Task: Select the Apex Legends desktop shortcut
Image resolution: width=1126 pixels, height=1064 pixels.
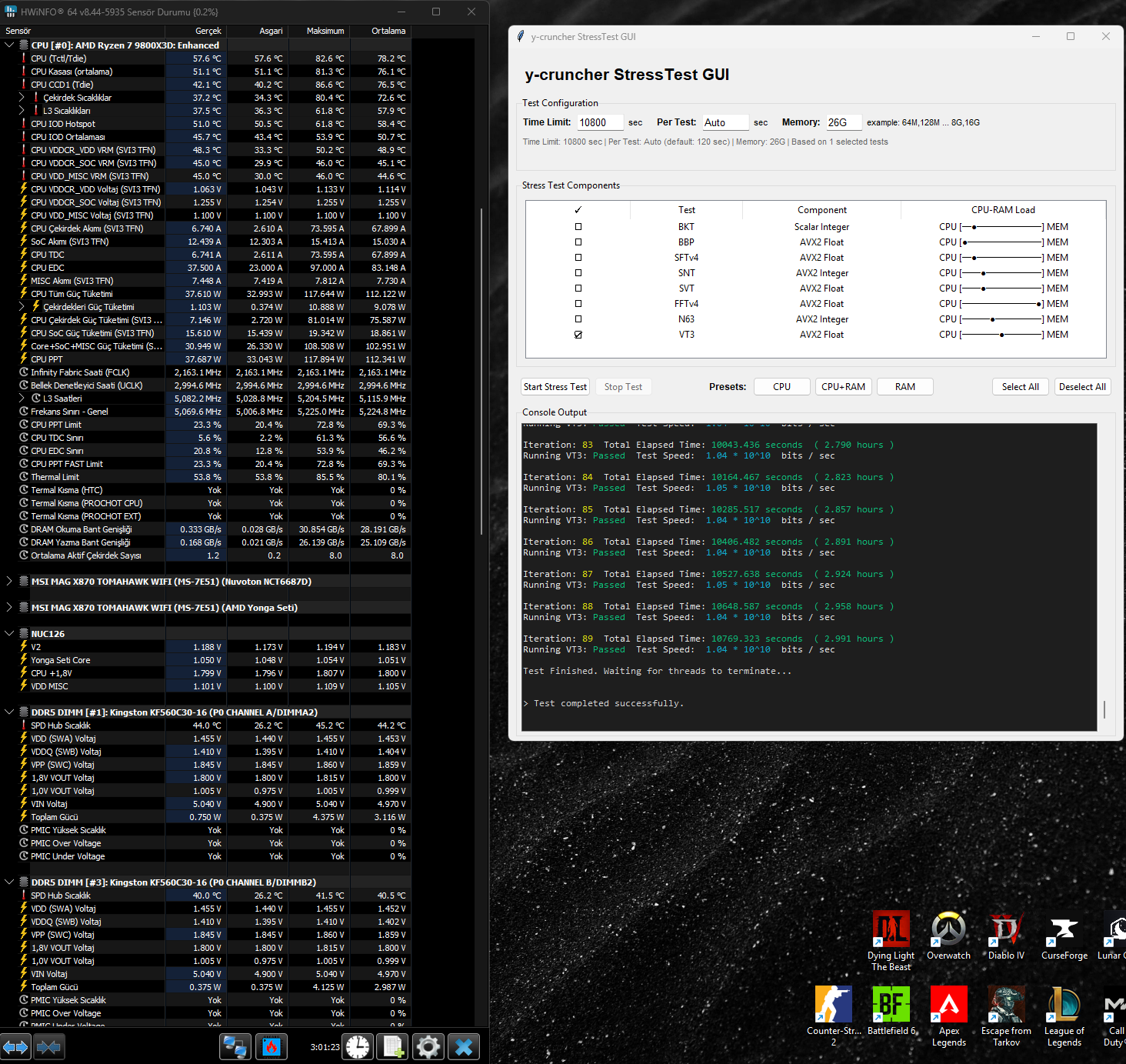Action: point(949,1016)
